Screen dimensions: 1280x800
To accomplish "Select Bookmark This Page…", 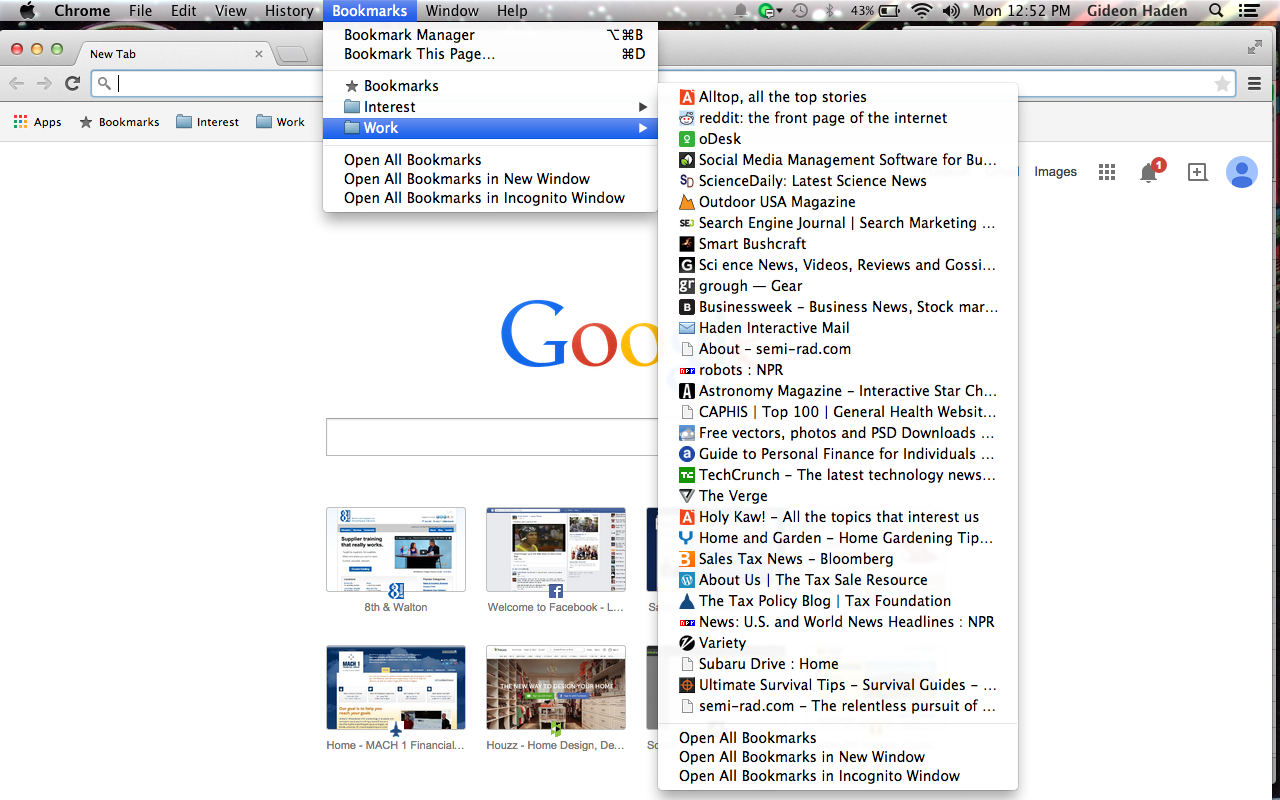I will pyautogui.click(x=490, y=54).
